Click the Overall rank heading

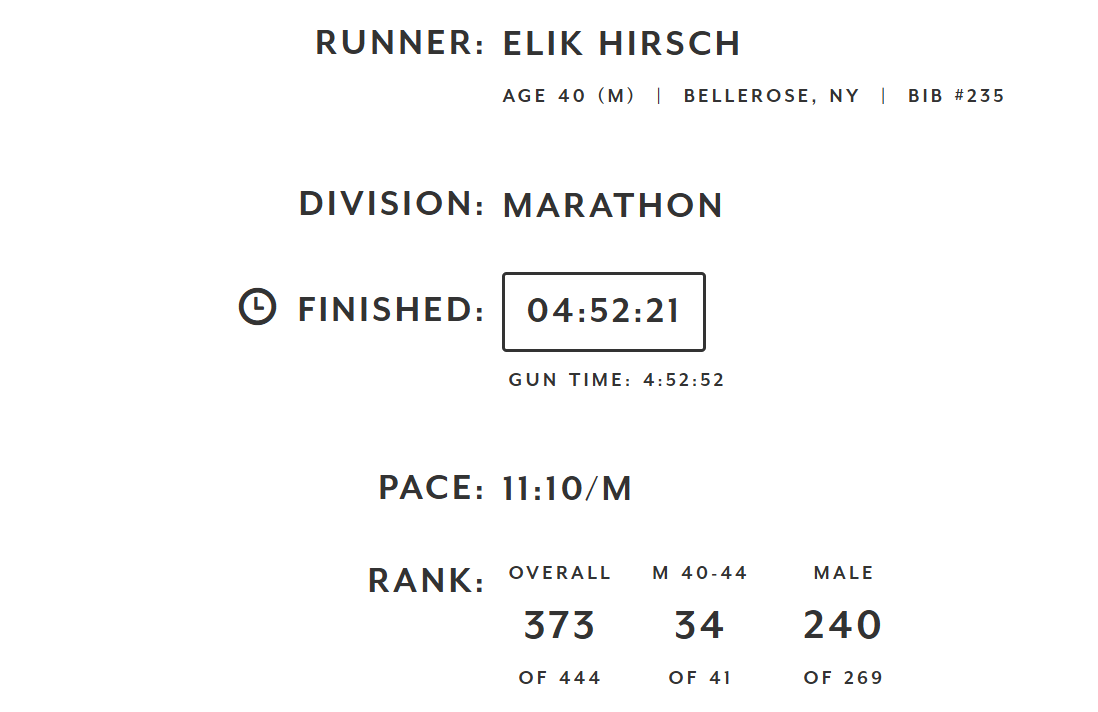pyautogui.click(x=559, y=573)
